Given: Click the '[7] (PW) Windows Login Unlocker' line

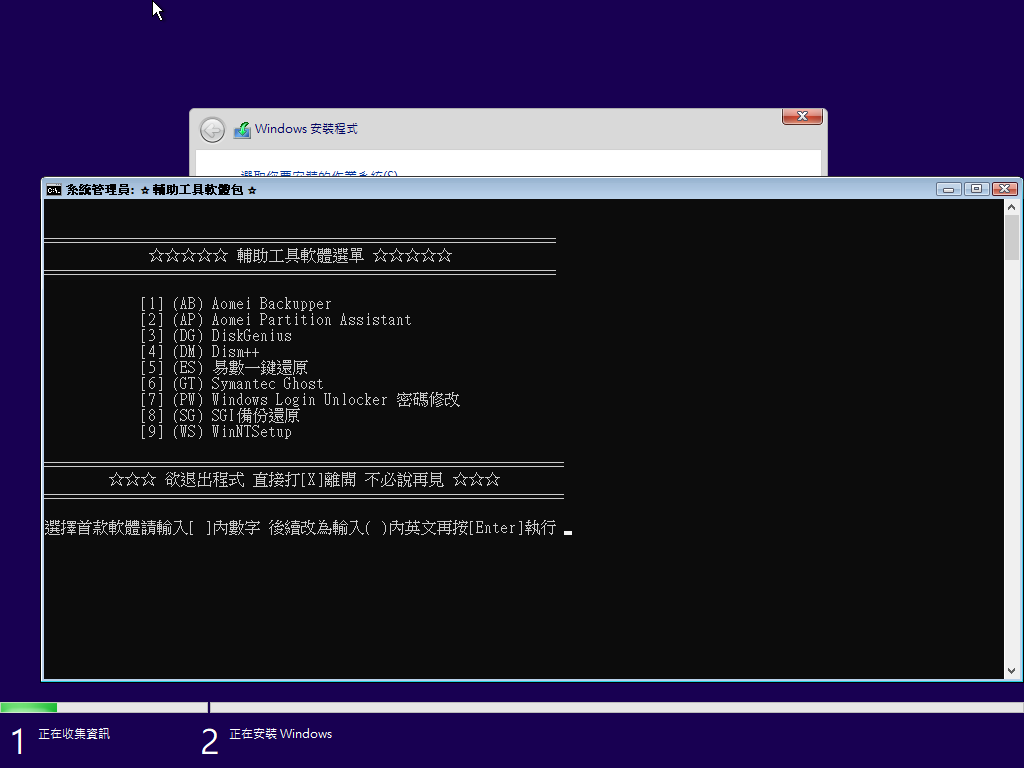Looking at the screenshot, I should pyautogui.click(x=300, y=400).
